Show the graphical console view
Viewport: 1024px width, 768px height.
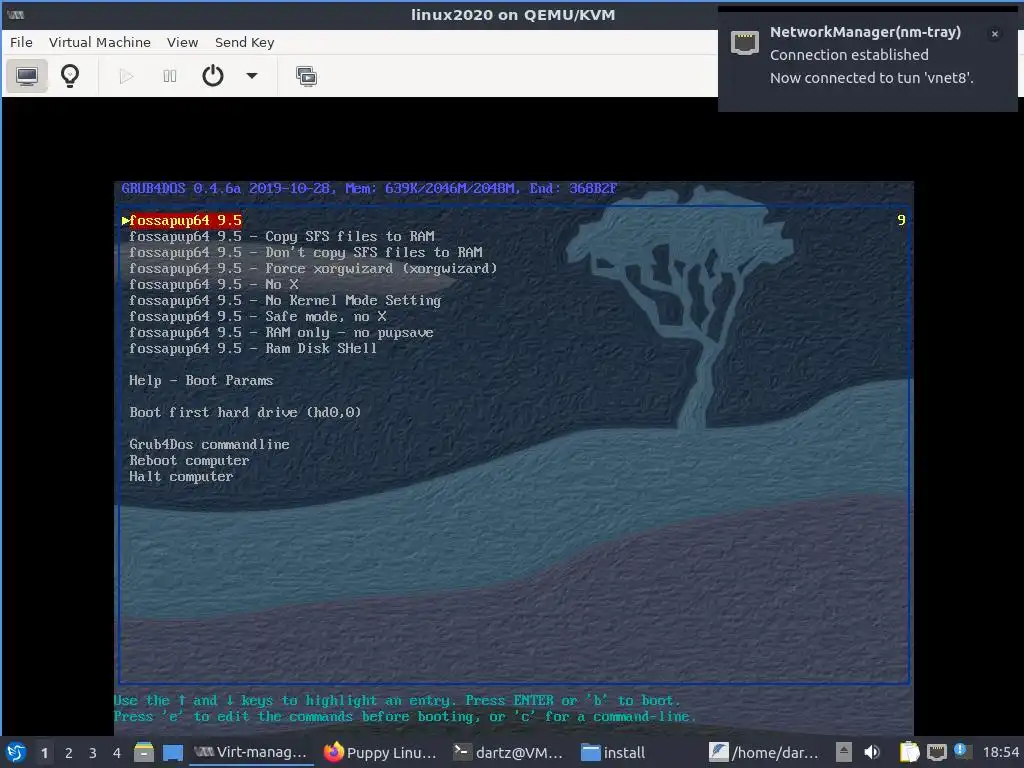[27, 76]
